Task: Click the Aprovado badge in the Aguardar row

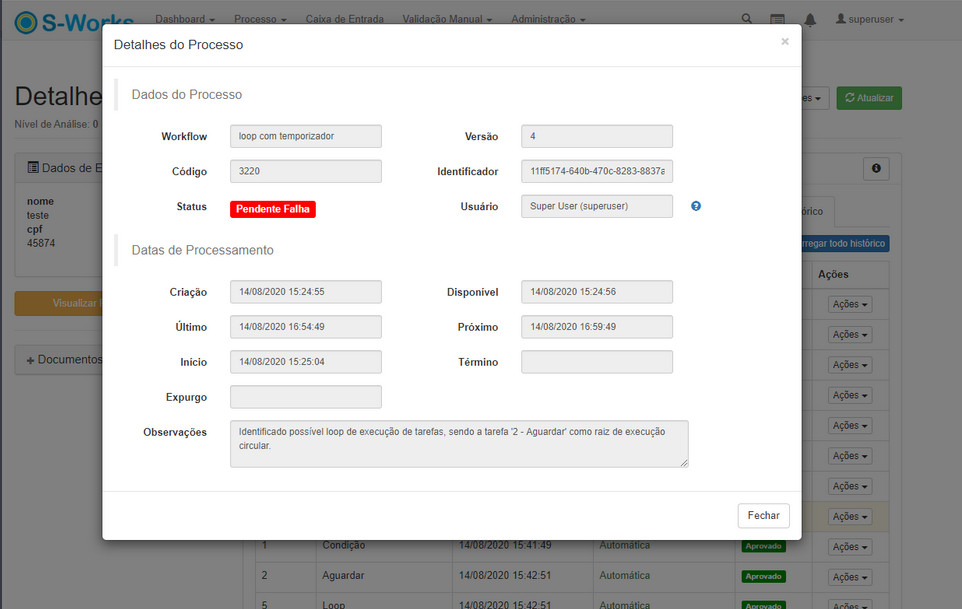Action: (x=763, y=576)
